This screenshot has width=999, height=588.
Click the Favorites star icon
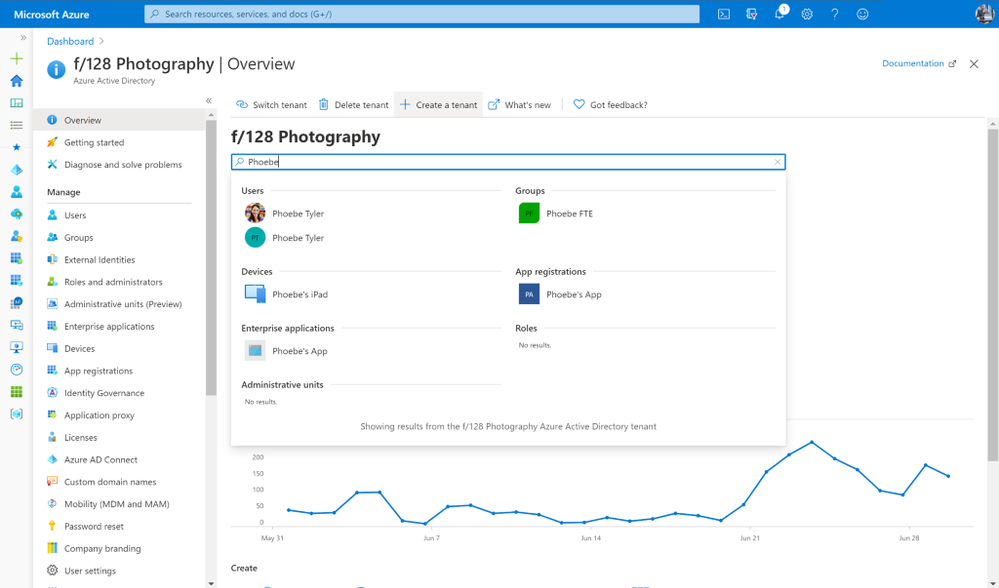point(17,147)
